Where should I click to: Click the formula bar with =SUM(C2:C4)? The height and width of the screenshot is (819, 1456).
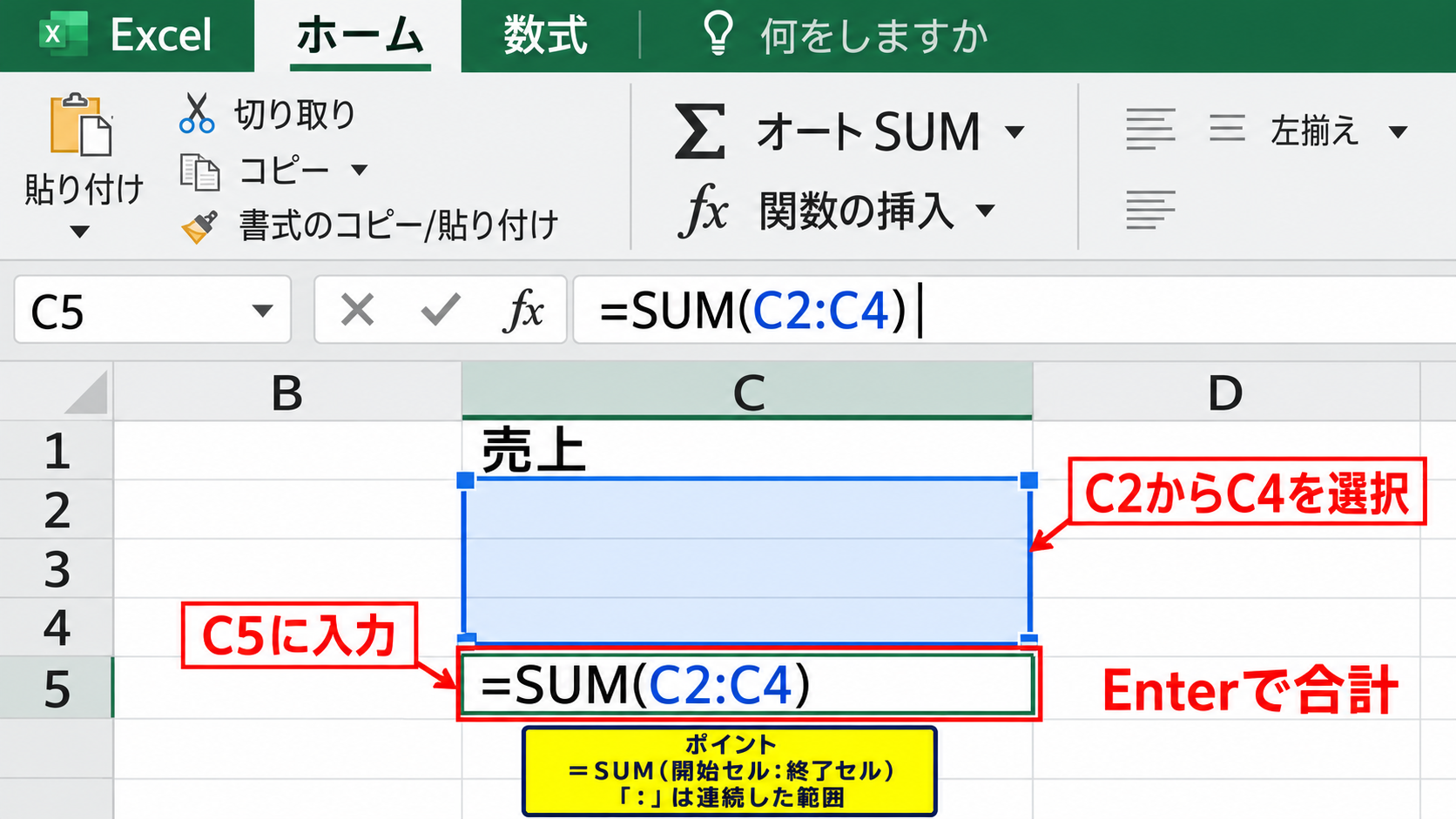point(1014,311)
